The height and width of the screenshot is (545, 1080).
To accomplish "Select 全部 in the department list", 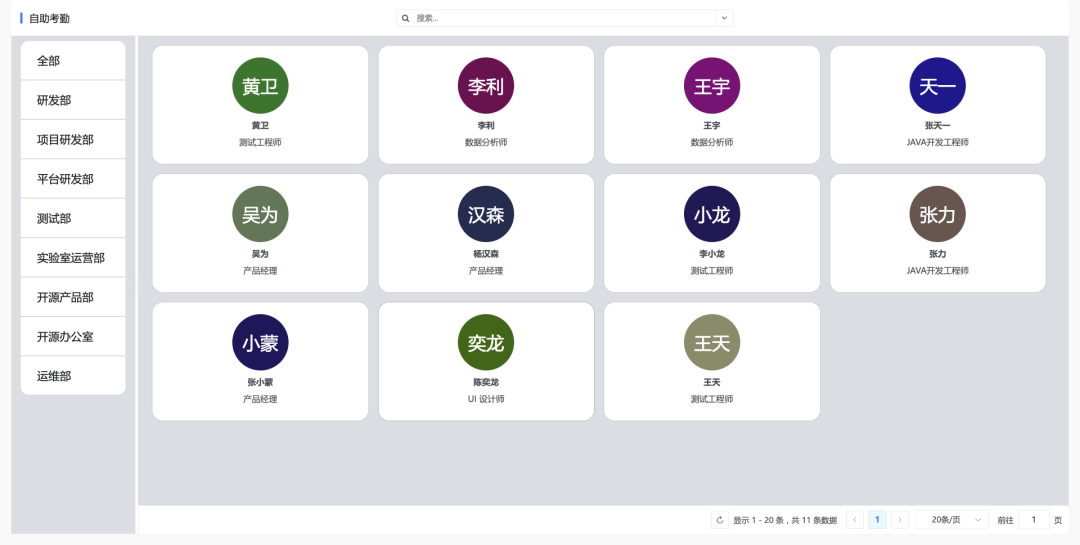I will pyautogui.click(x=73, y=61).
